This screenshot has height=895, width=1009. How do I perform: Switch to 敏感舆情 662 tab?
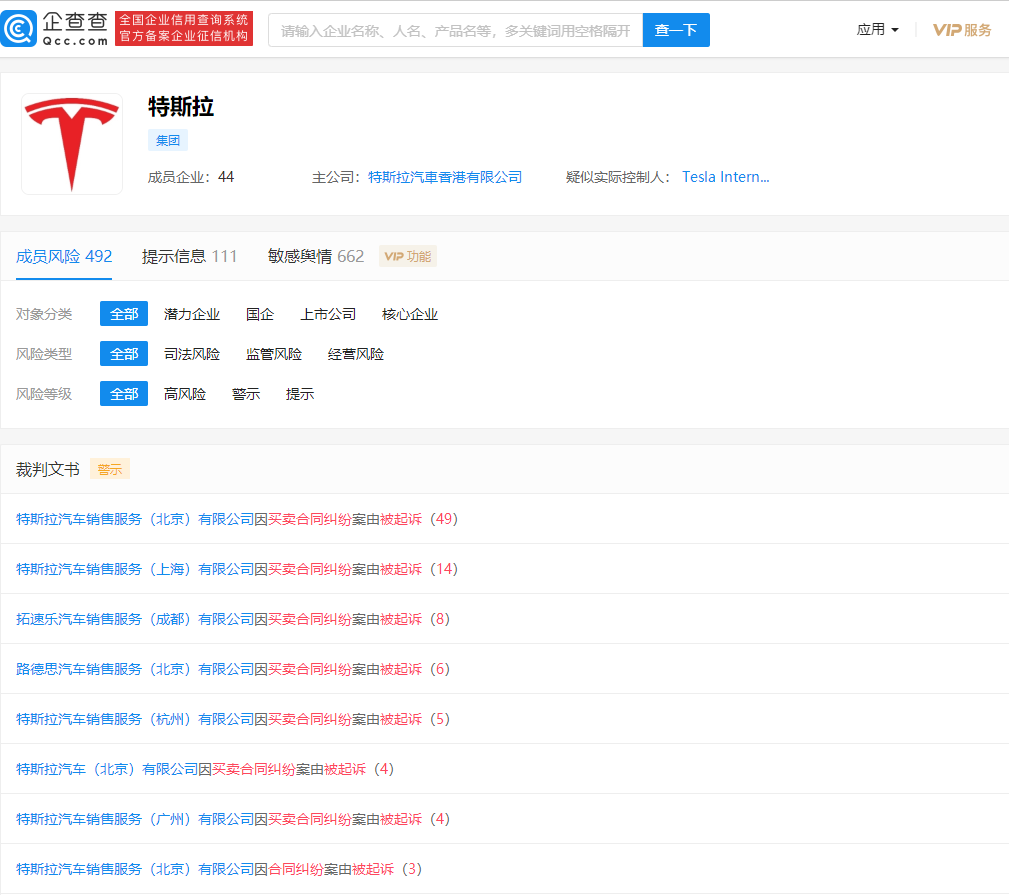click(315, 257)
